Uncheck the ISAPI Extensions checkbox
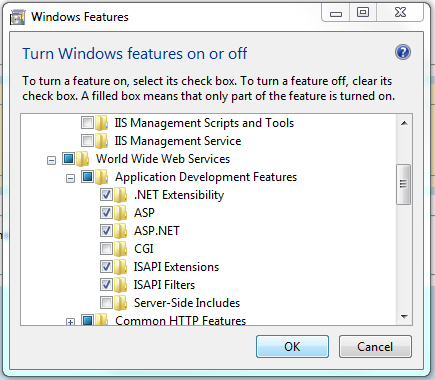The width and height of the screenshot is (435, 380). [x=106, y=266]
